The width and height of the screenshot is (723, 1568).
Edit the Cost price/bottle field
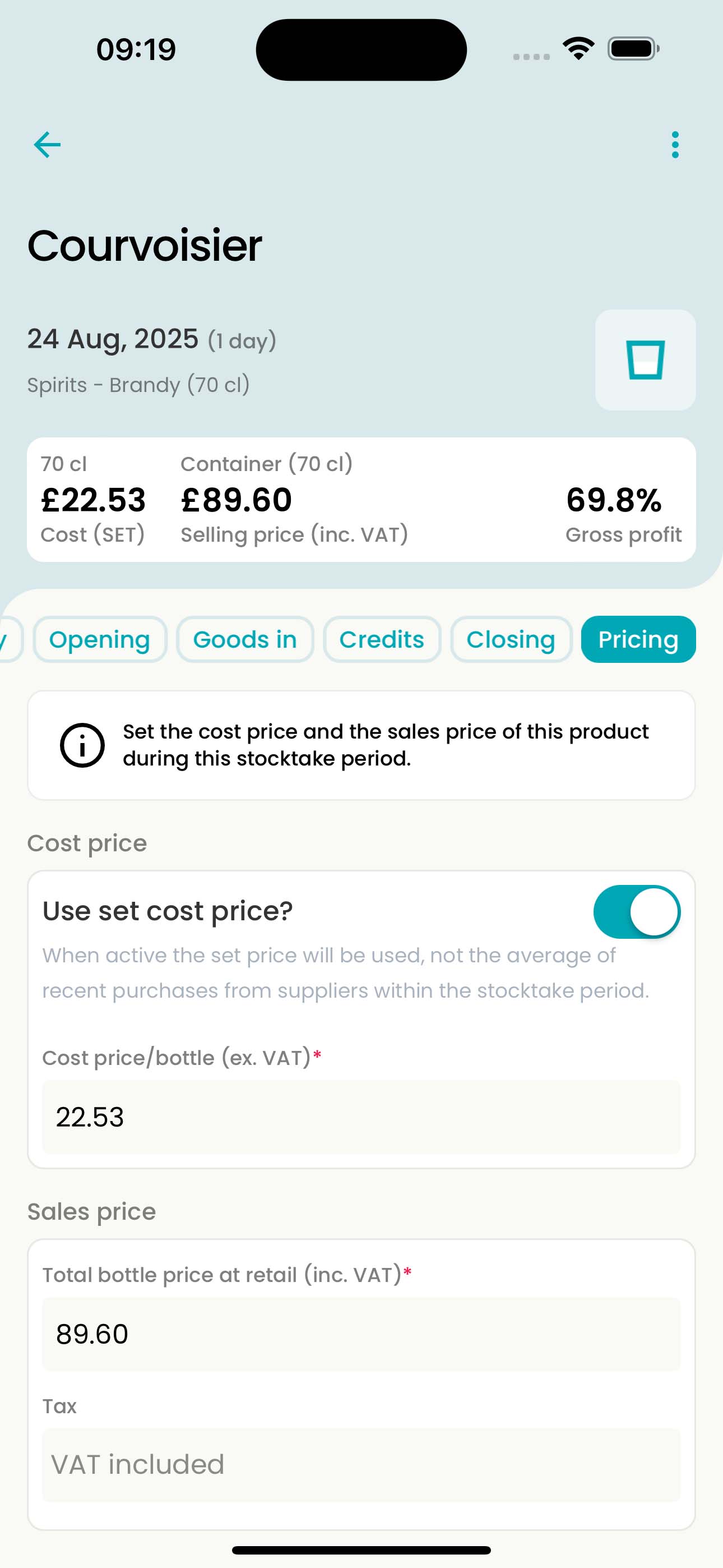tap(361, 1117)
